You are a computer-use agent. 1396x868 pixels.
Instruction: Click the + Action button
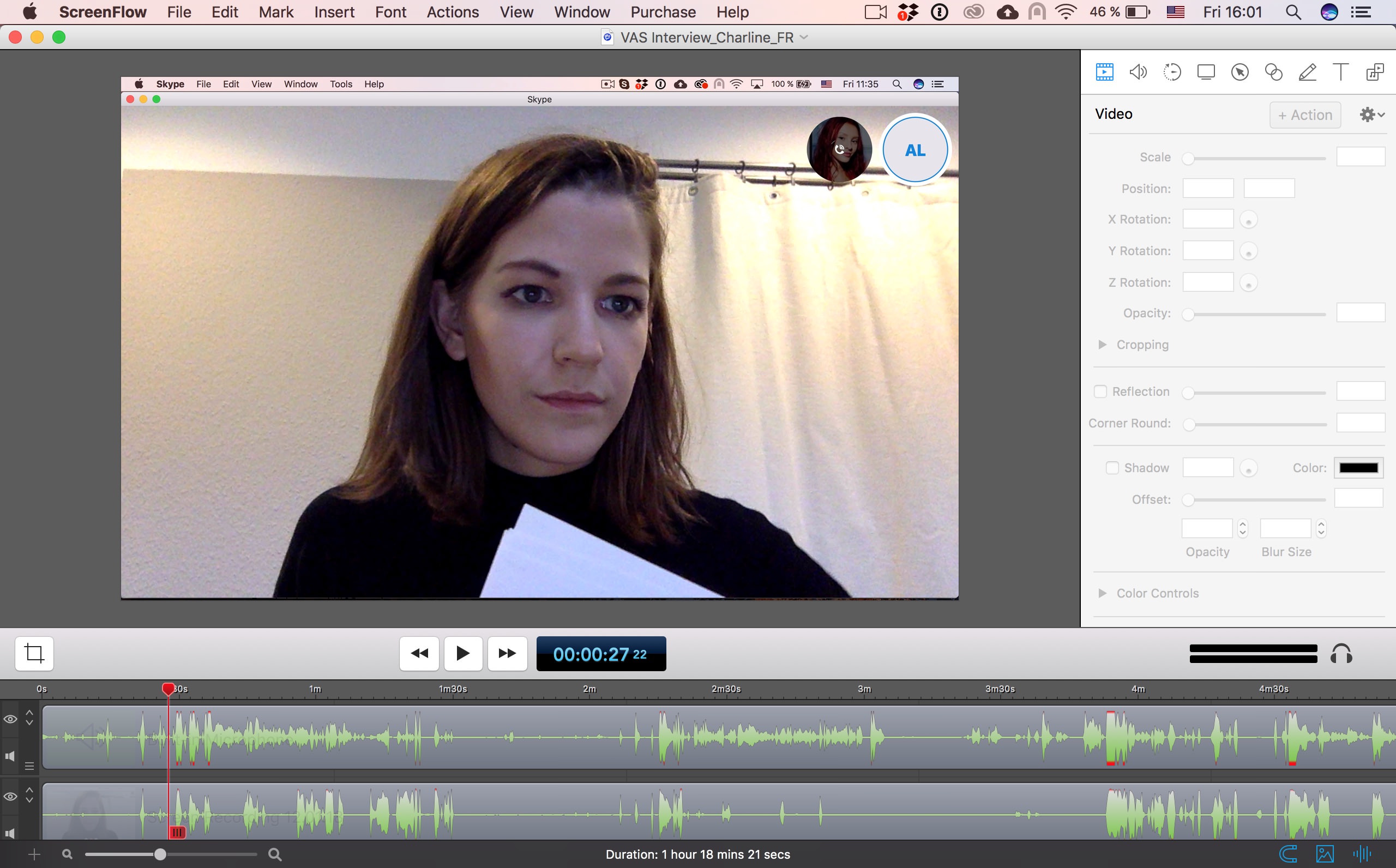(1305, 115)
